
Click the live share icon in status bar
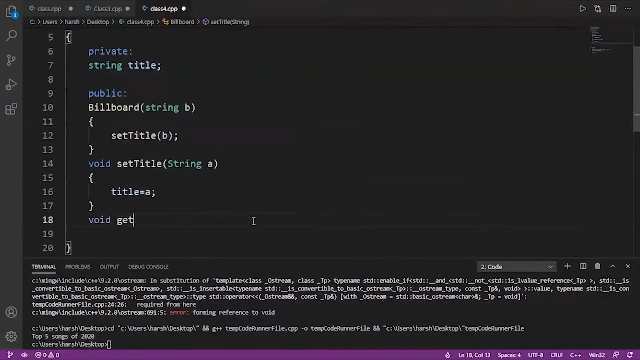click(24, 355)
